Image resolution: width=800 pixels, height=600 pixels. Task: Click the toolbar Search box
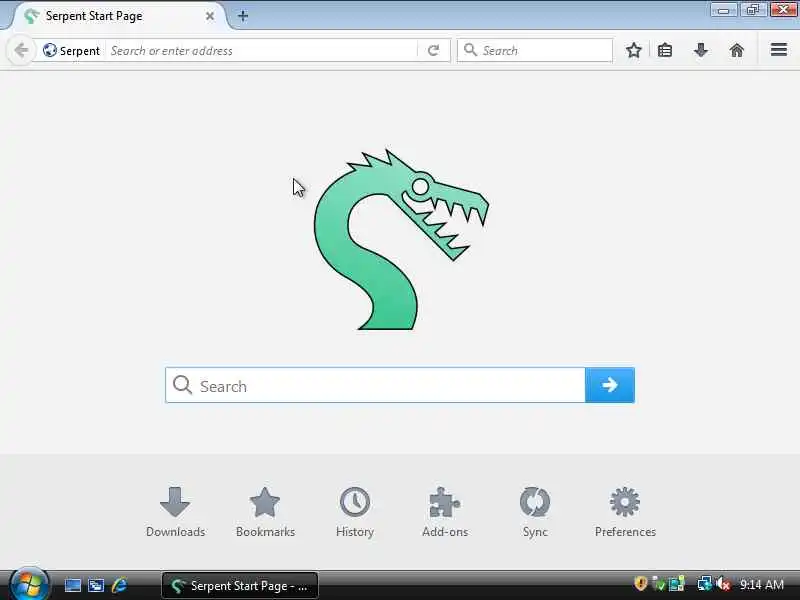[x=535, y=51]
